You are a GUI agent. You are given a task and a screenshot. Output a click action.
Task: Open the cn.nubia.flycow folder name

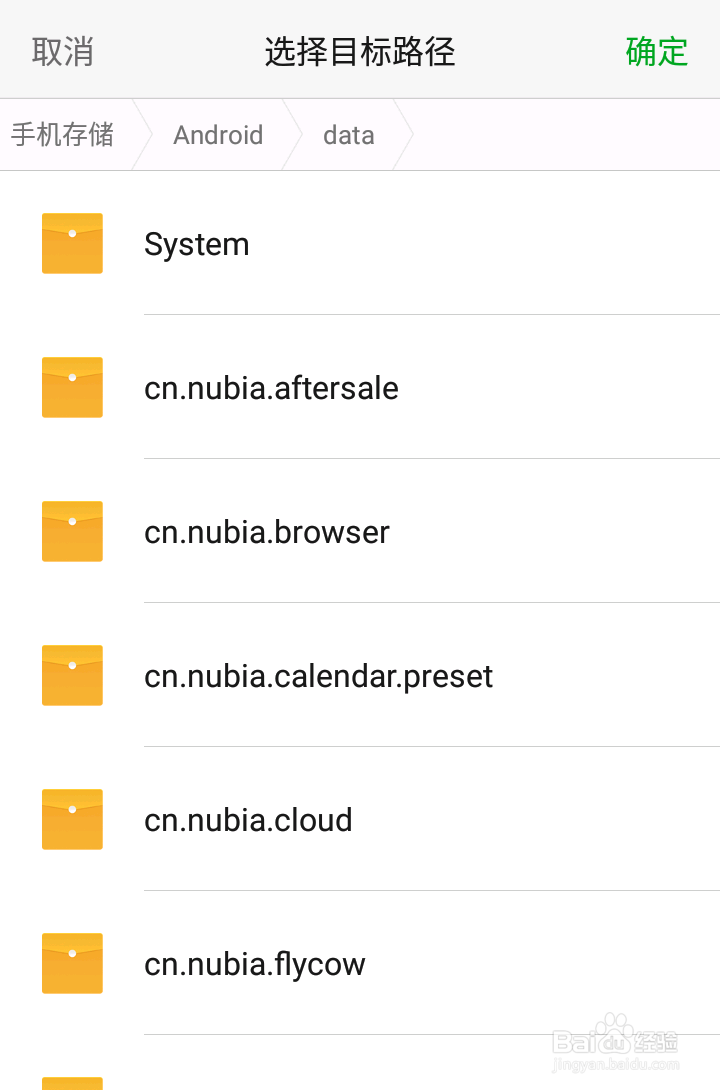pos(254,965)
